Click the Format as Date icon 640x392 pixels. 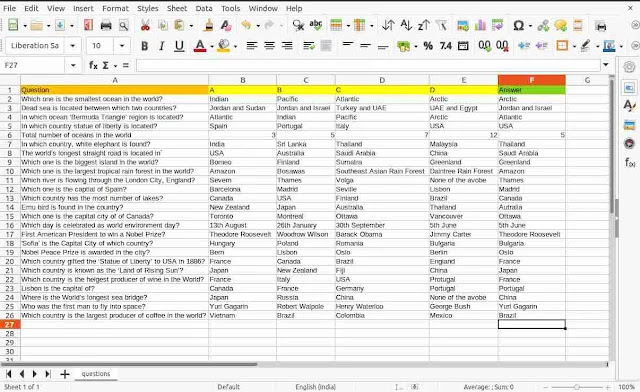463,46
